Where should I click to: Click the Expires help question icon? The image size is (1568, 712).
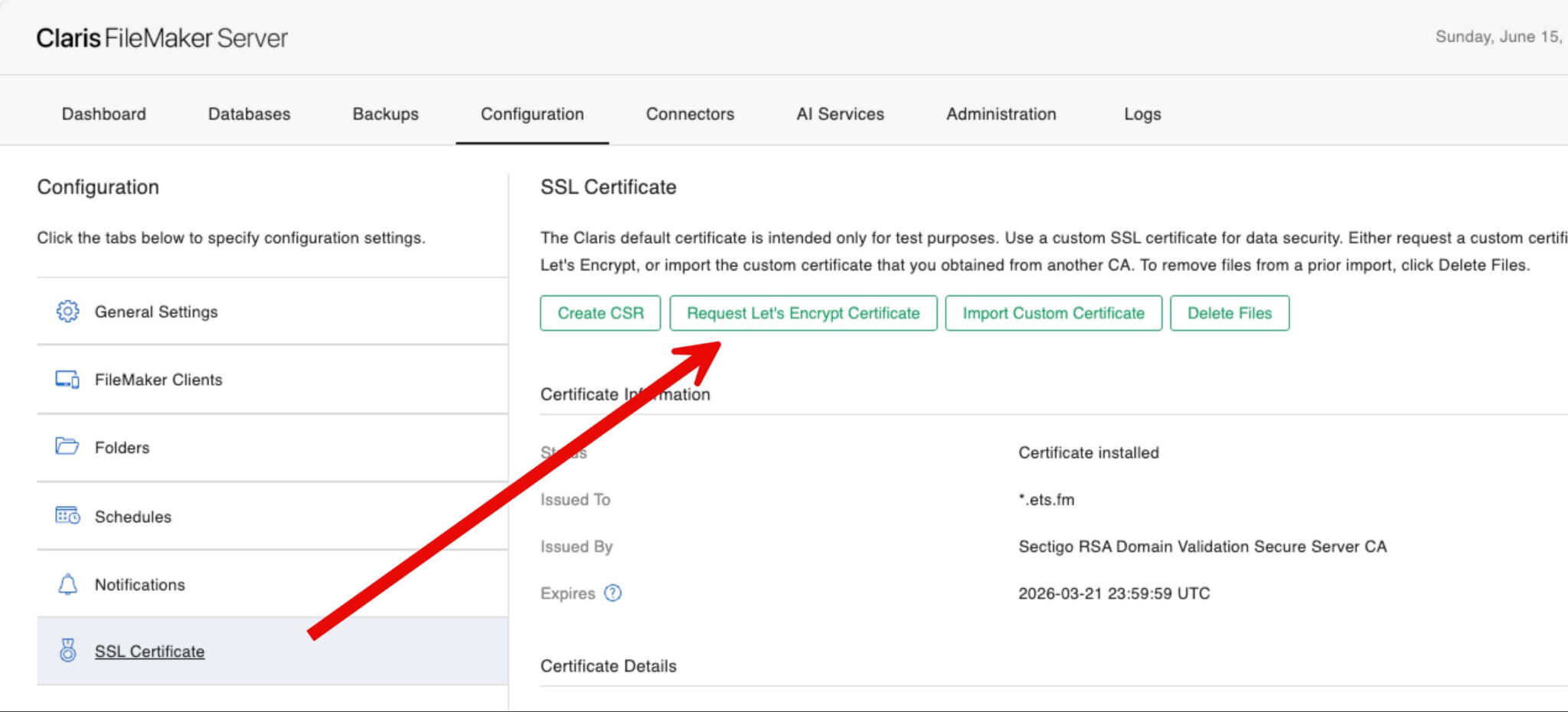(612, 593)
